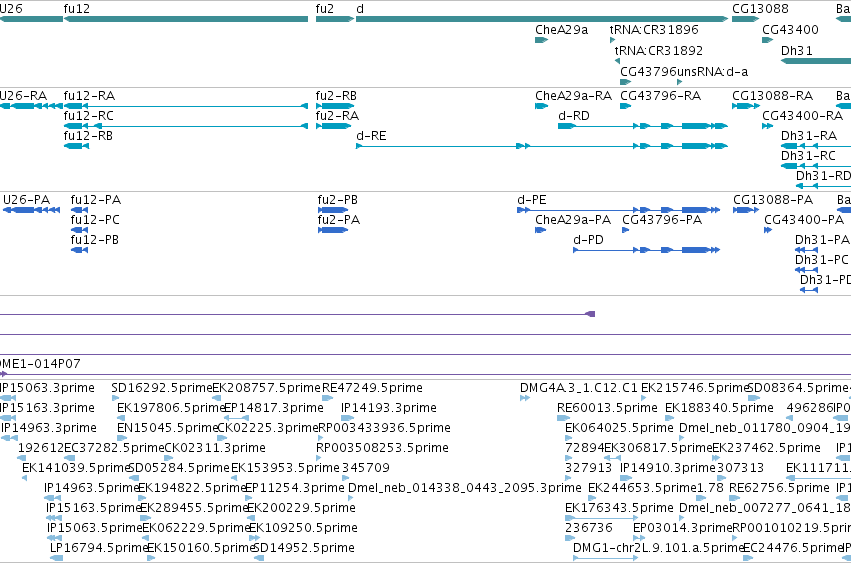This screenshot has height=563, width=851.
Task: Select the CheA29a-PA protein label
Action: click(573, 220)
